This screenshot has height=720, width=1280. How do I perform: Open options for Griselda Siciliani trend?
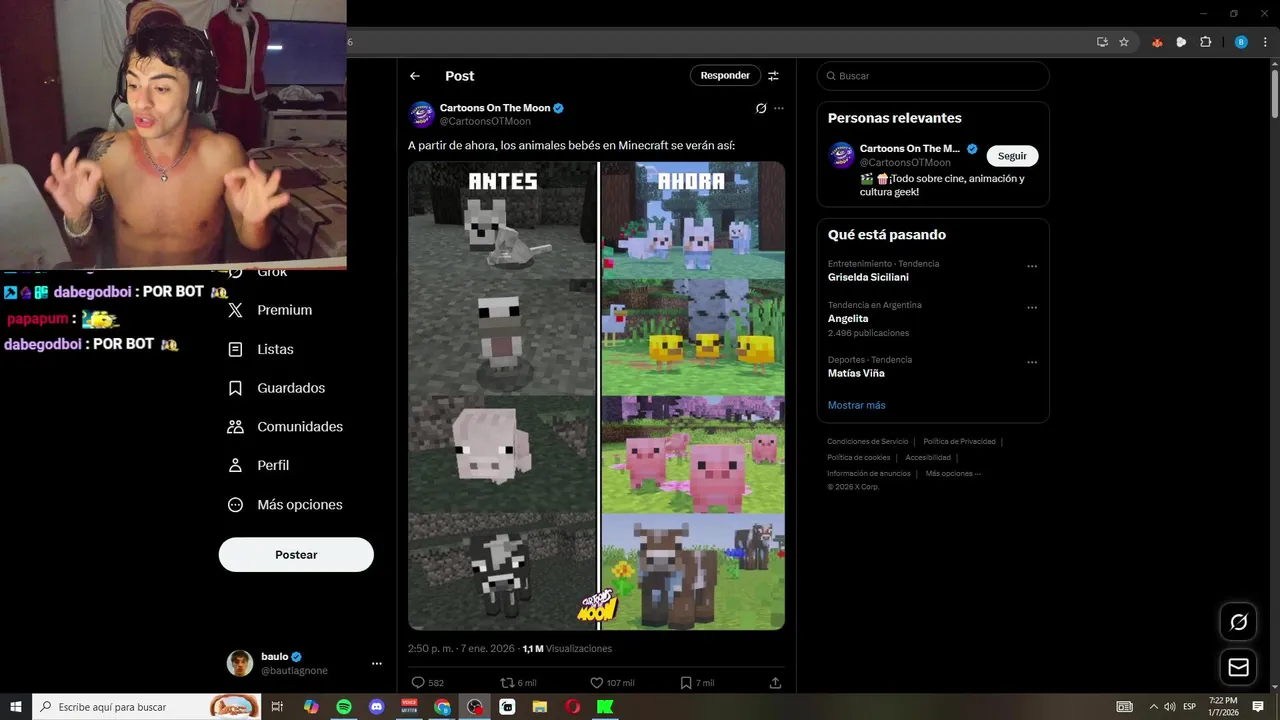pyautogui.click(x=1032, y=266)
